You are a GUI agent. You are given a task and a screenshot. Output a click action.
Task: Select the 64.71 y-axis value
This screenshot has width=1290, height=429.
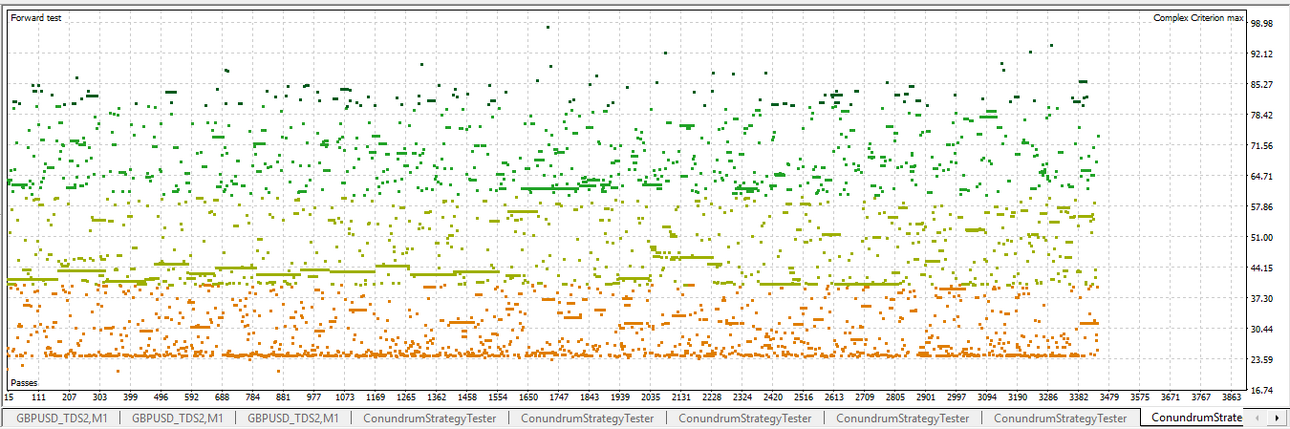(x=1264, y=177)
